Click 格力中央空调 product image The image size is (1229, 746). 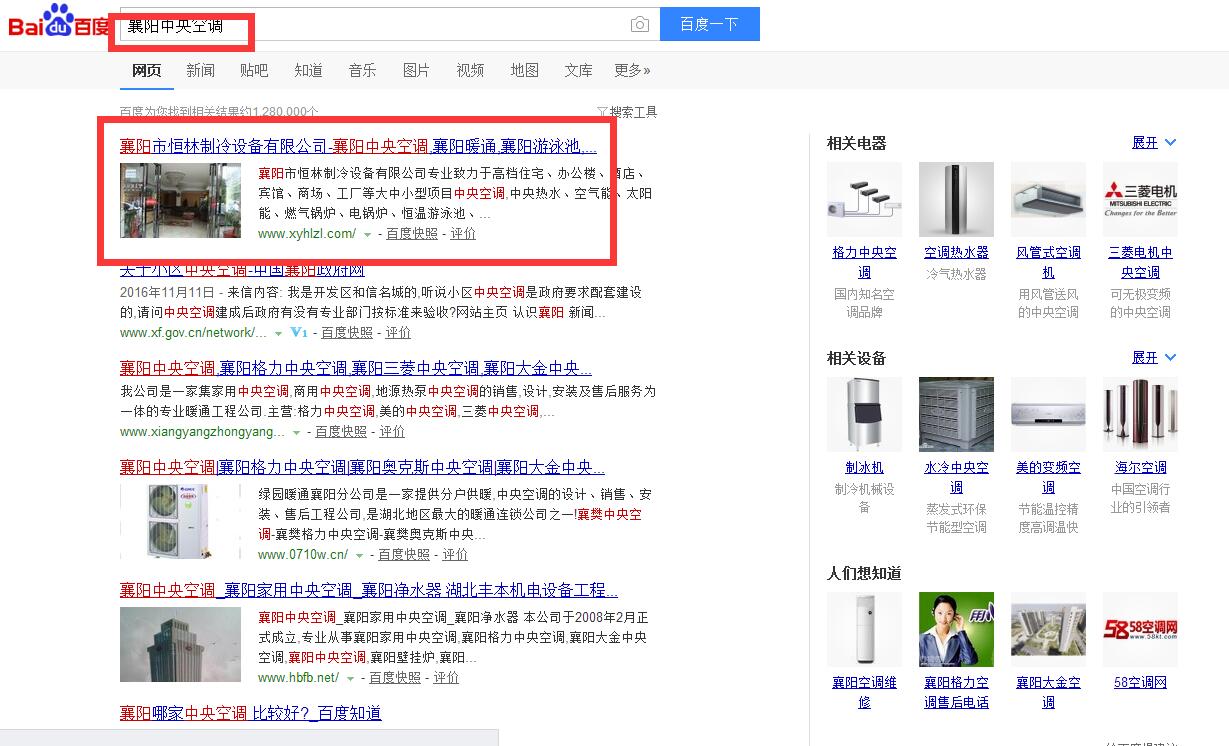(x=864, y=200)
